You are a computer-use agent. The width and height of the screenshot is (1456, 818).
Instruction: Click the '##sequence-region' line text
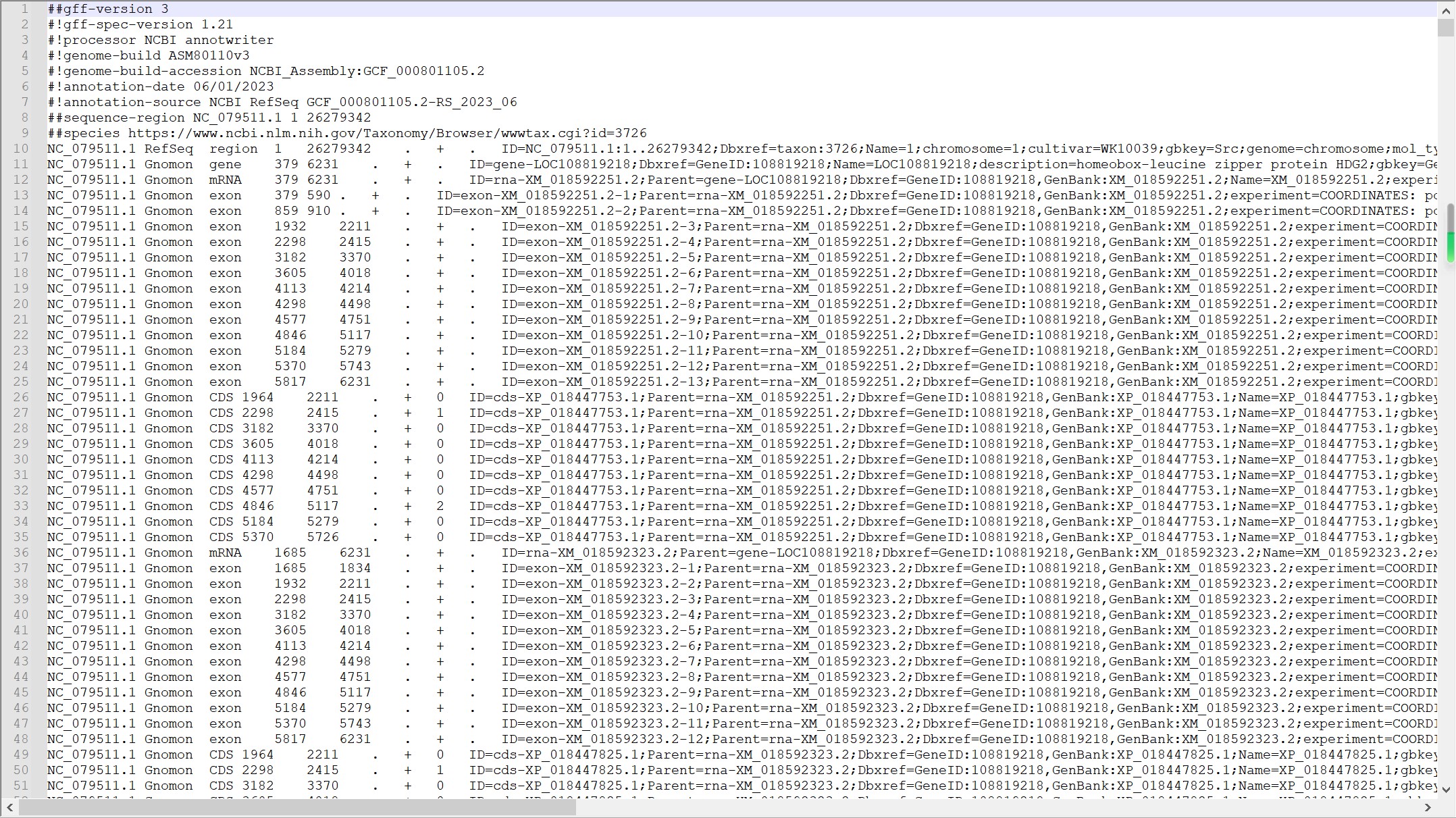pos(209,118)
